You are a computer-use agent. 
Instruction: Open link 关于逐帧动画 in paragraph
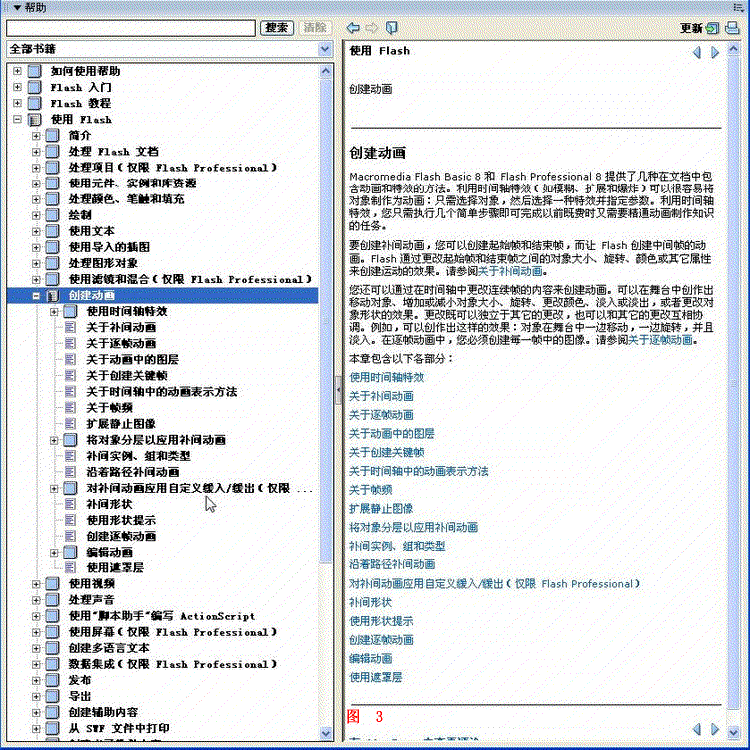coord(660,340)
